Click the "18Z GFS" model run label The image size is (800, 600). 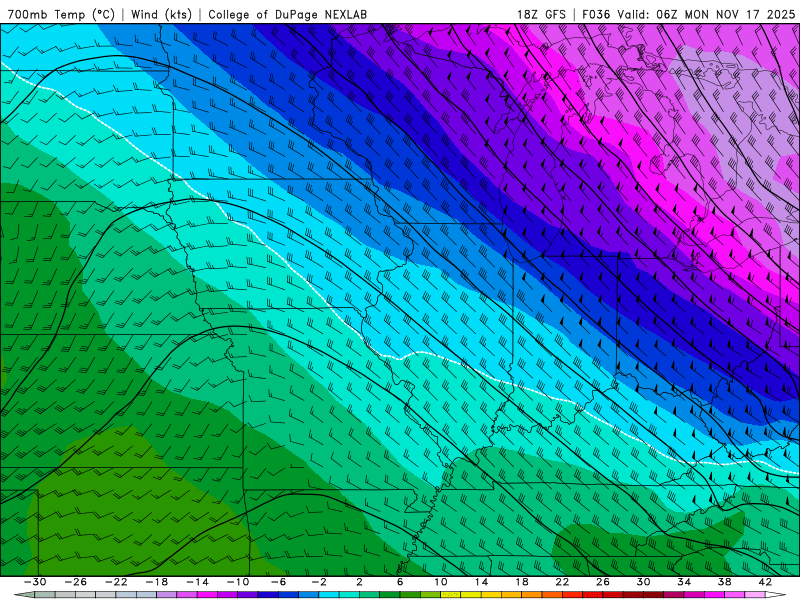pyautogui.click(x=541, y=14)
